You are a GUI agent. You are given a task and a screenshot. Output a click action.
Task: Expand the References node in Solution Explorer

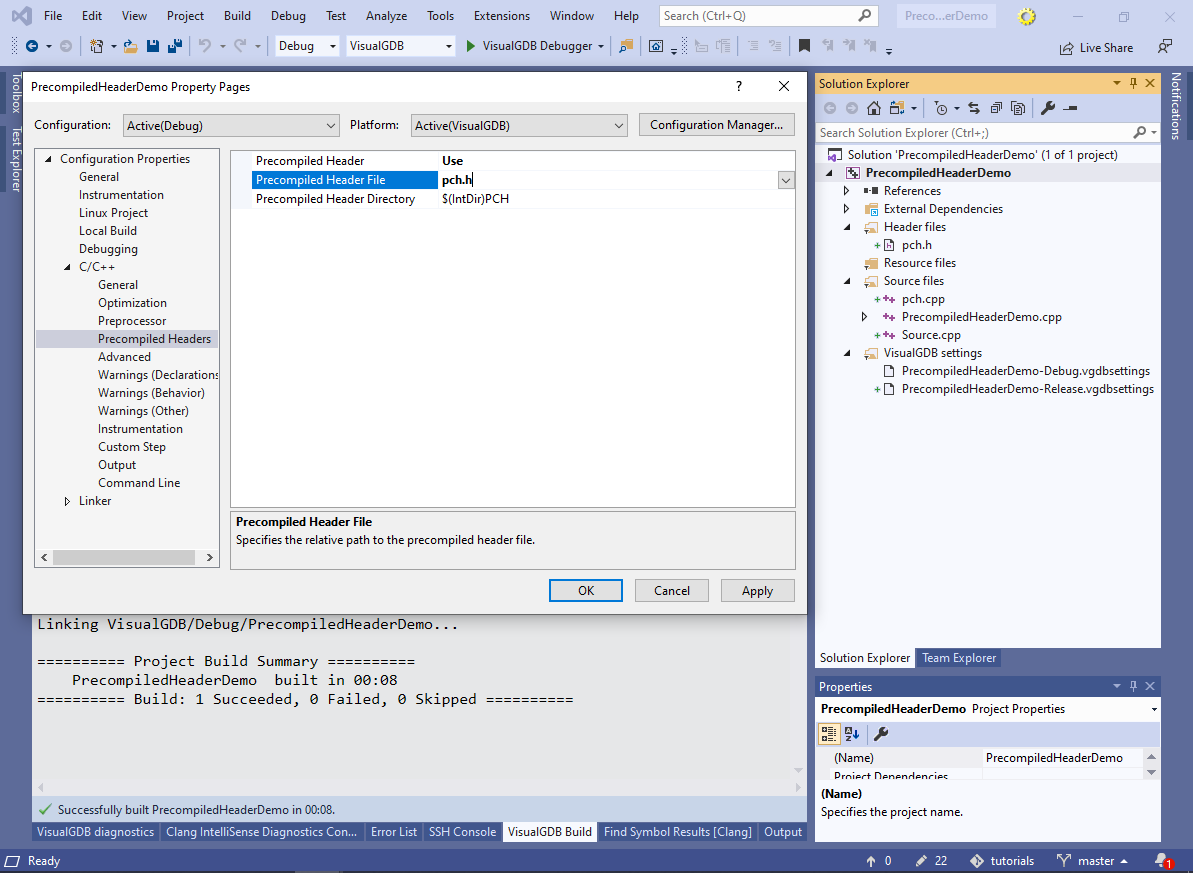pos(847,191)
